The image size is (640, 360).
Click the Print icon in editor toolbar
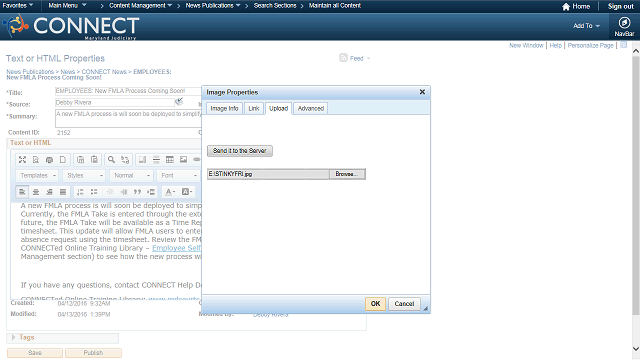coord(49,160)
